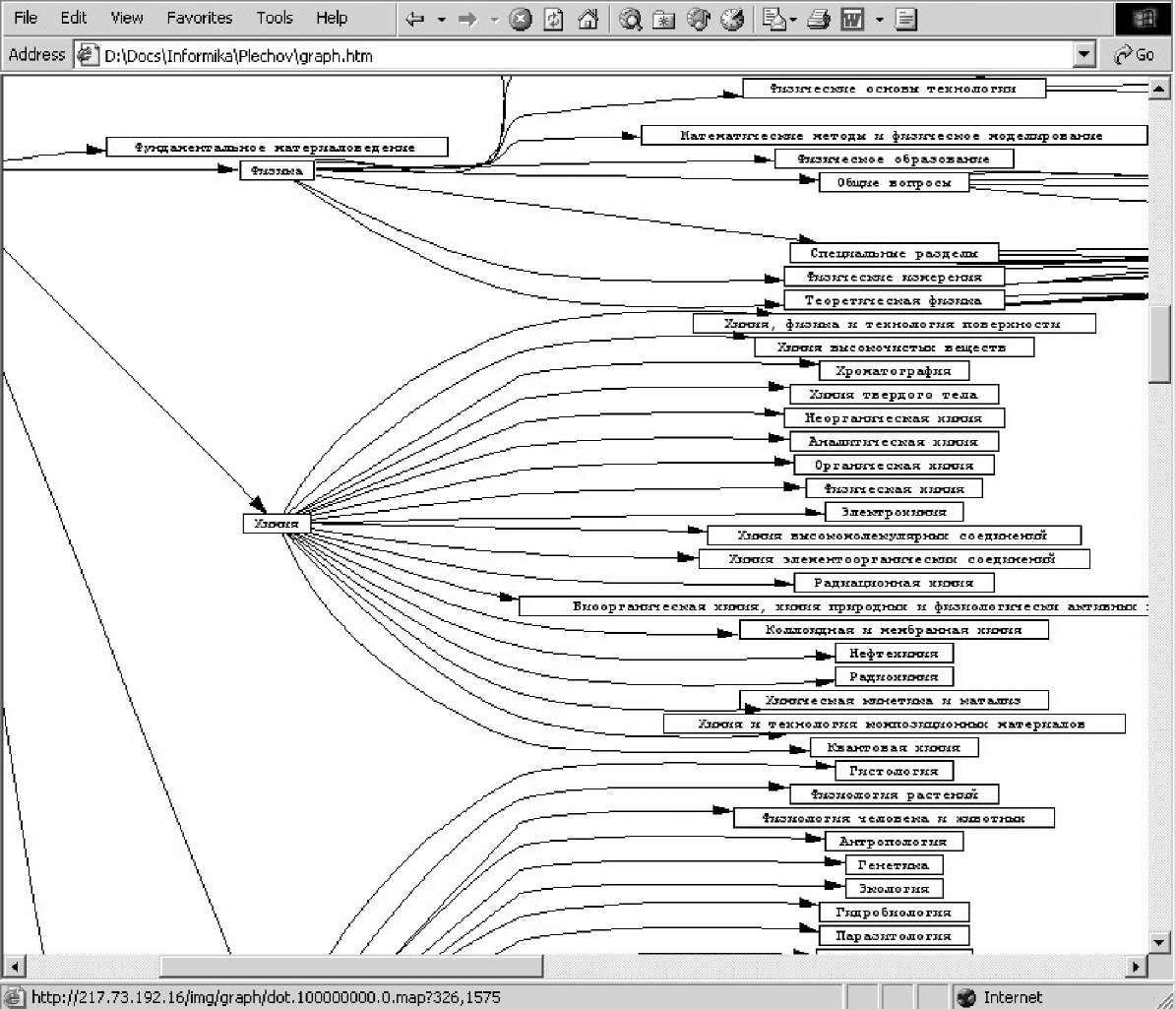Open the Favorites menu

click(200, 18)
